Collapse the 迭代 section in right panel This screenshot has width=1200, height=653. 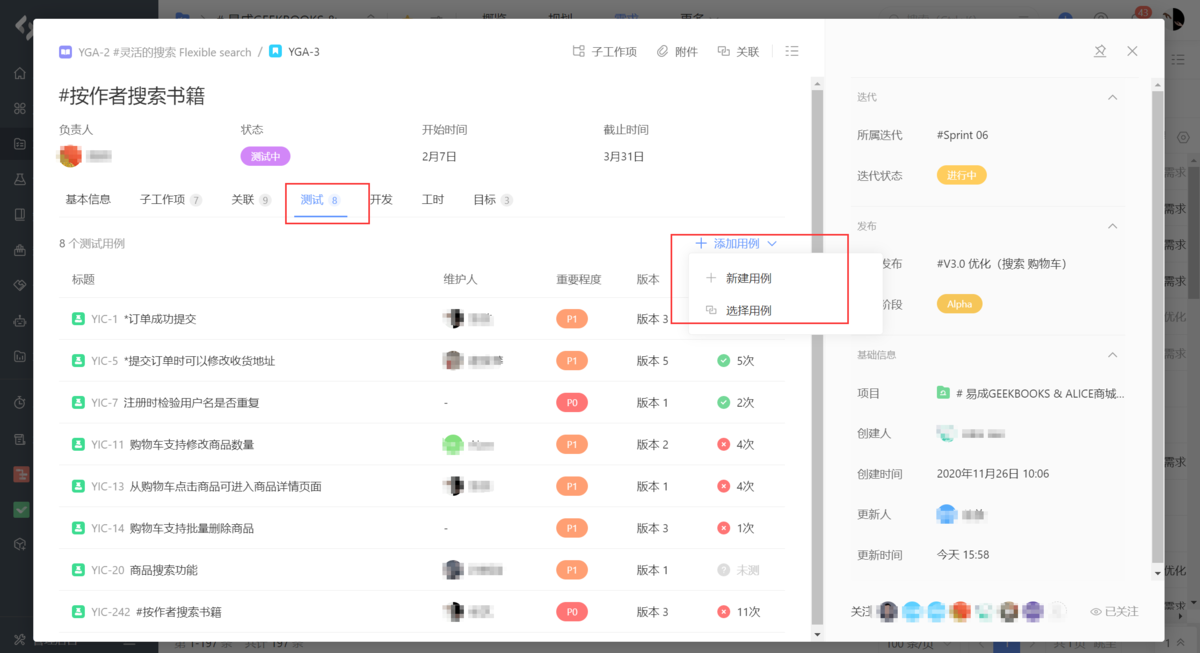click(x=1112, y=97)
